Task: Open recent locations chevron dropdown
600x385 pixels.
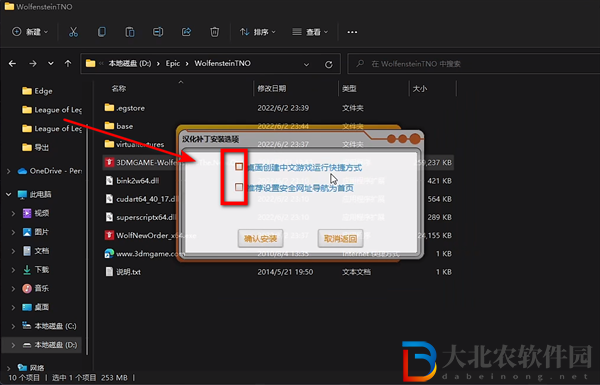Action: 51,64
